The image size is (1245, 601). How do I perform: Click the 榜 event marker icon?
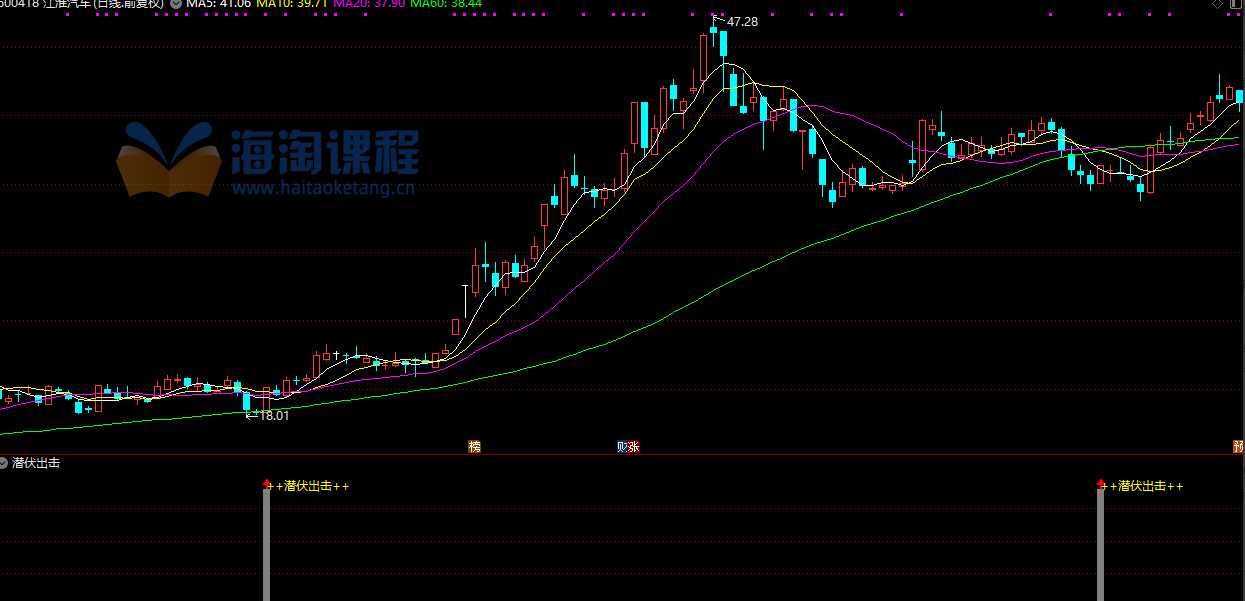474,447
